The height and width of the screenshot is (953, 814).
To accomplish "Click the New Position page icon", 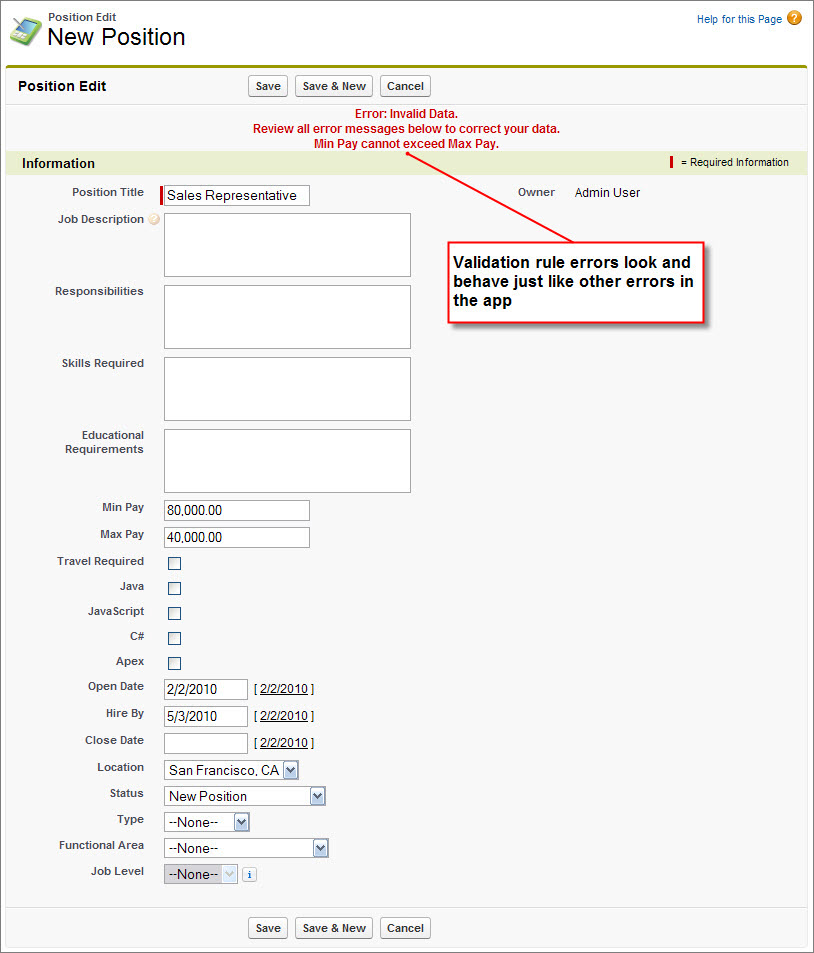I will click(25, 32).
